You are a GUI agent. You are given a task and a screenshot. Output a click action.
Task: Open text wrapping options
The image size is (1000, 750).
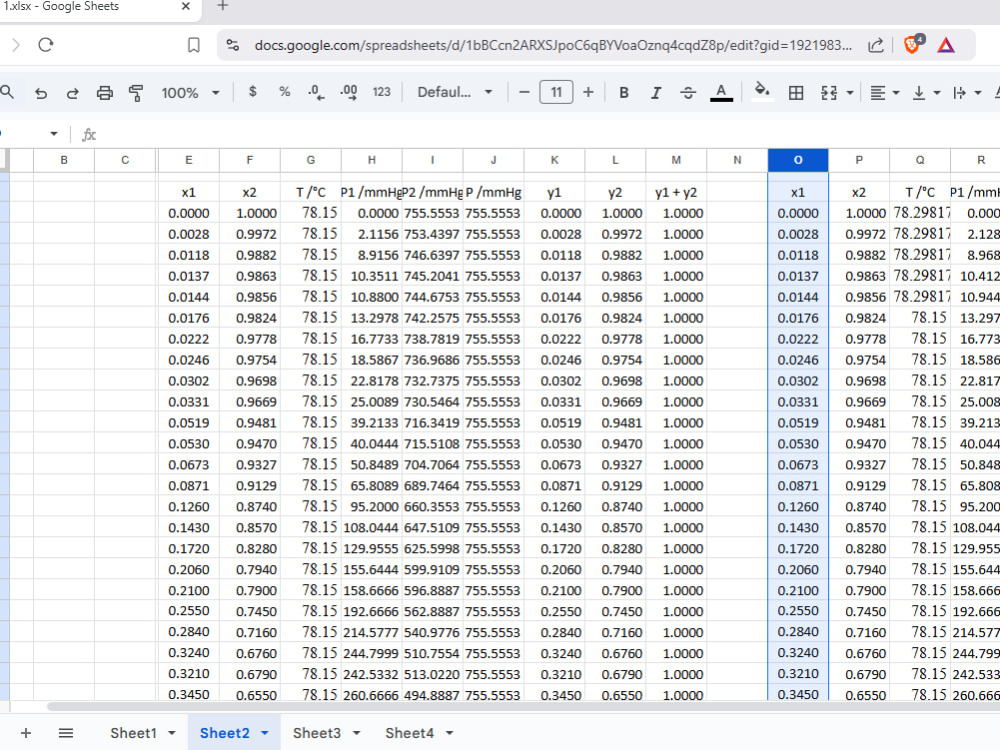click(x=966, y=93)
